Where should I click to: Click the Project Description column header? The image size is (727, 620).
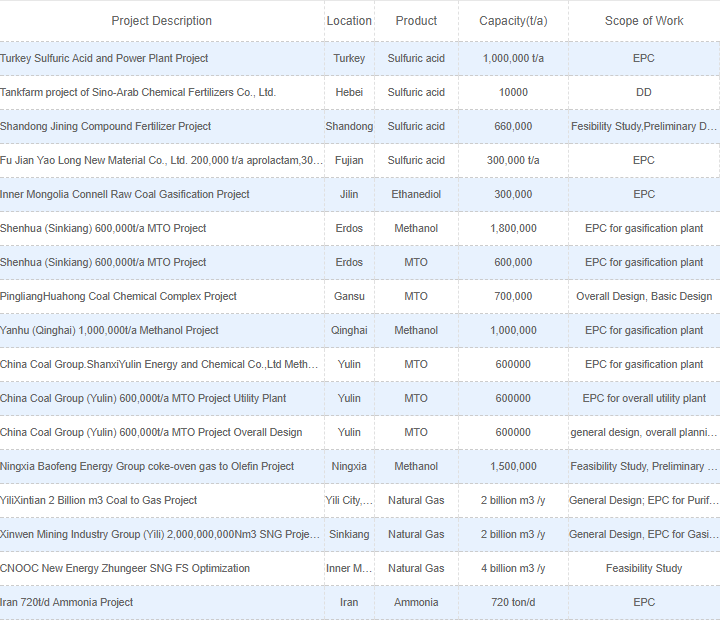(161, 21)
